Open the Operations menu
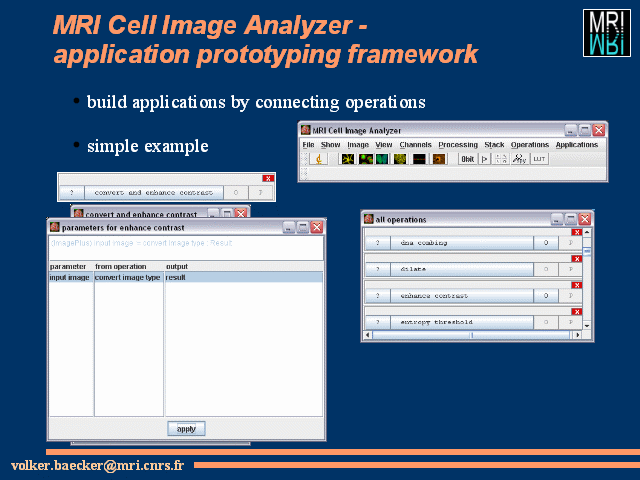Viewport: 640px width, 480px height. click(x=530, y=144)
